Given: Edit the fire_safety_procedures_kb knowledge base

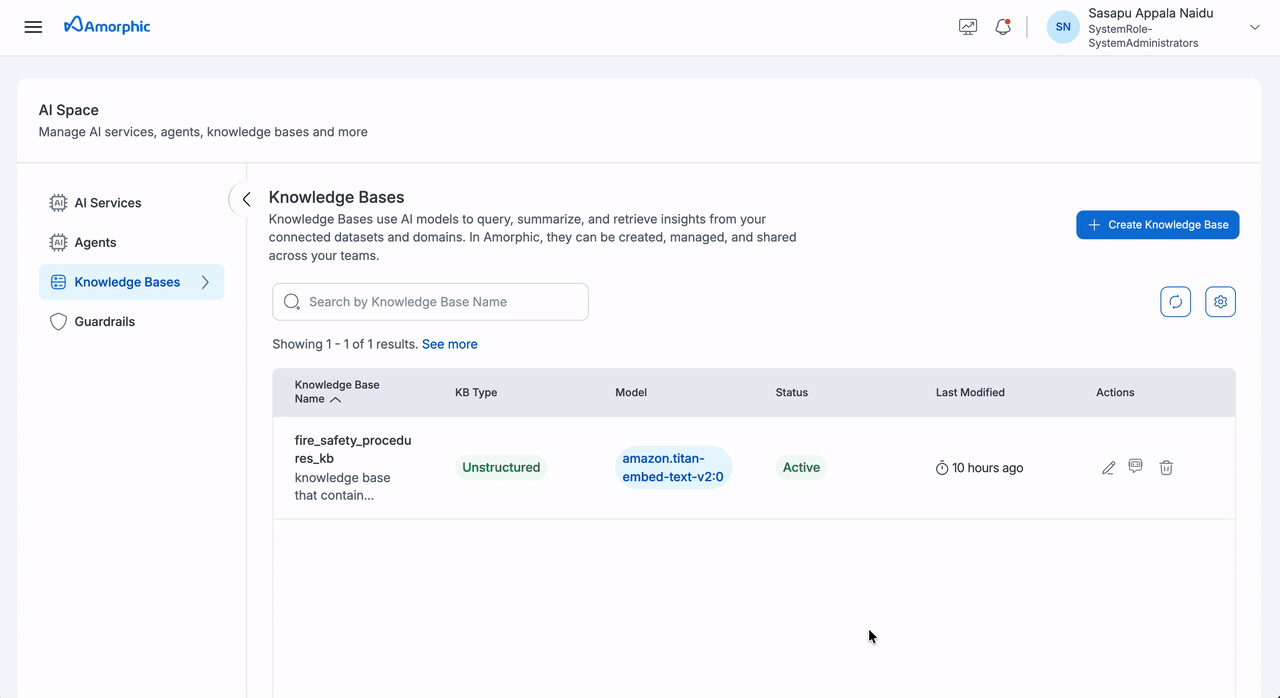Looking at the screenshot, I should point(1108,467).
